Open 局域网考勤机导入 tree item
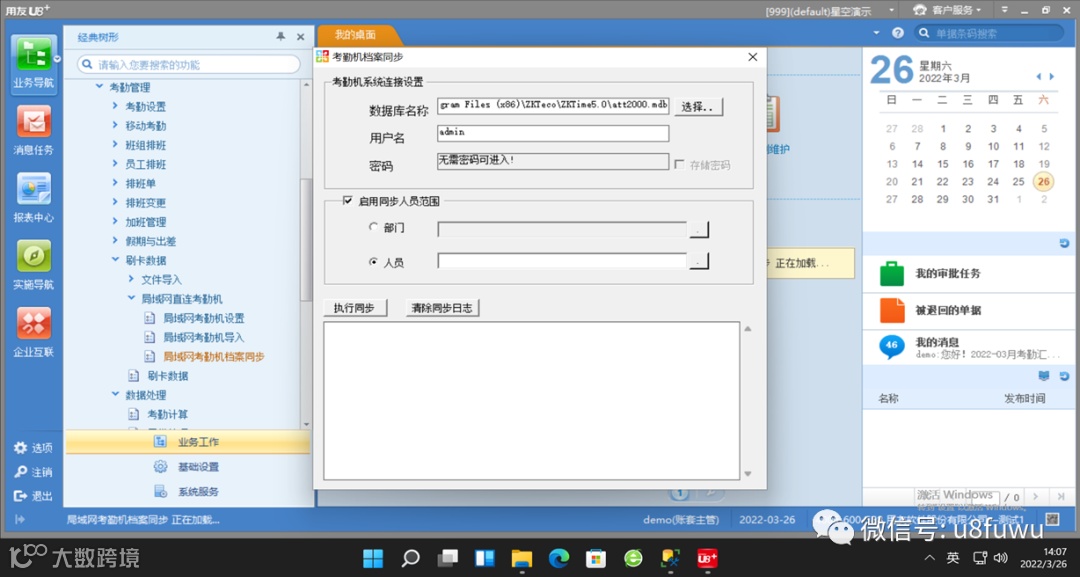This screenshot has height=577, width=1080. point(203,337)
